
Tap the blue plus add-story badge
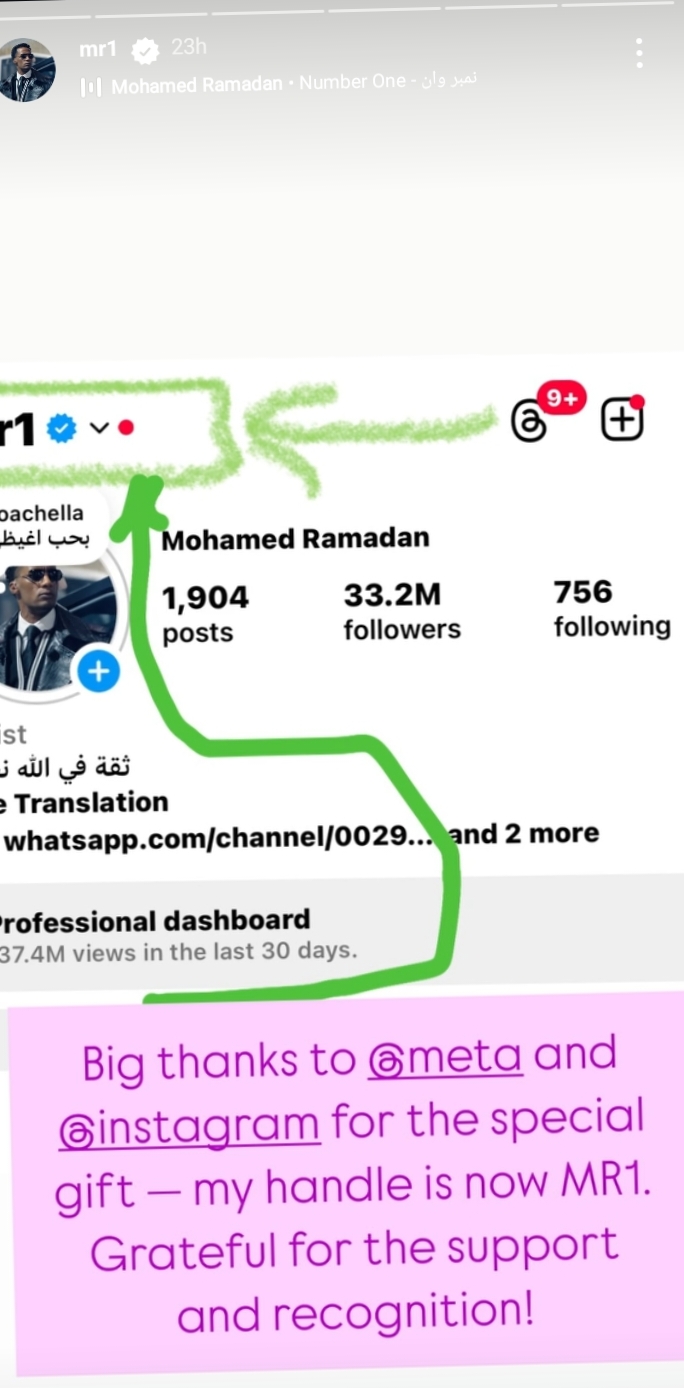98,672
